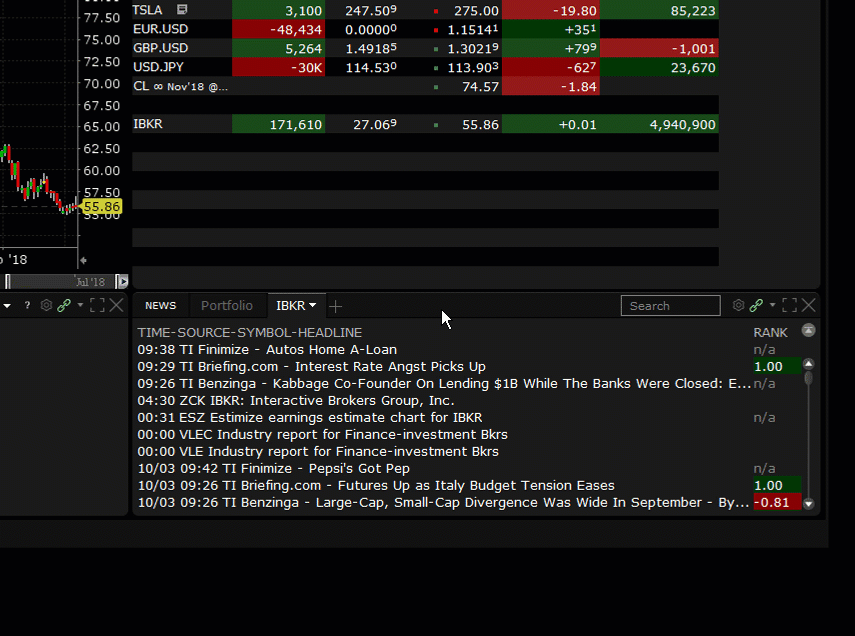Click left-pointing arrow below chart price axis
Viewport: 855px width, 636px height.
(x=83, y=261)
